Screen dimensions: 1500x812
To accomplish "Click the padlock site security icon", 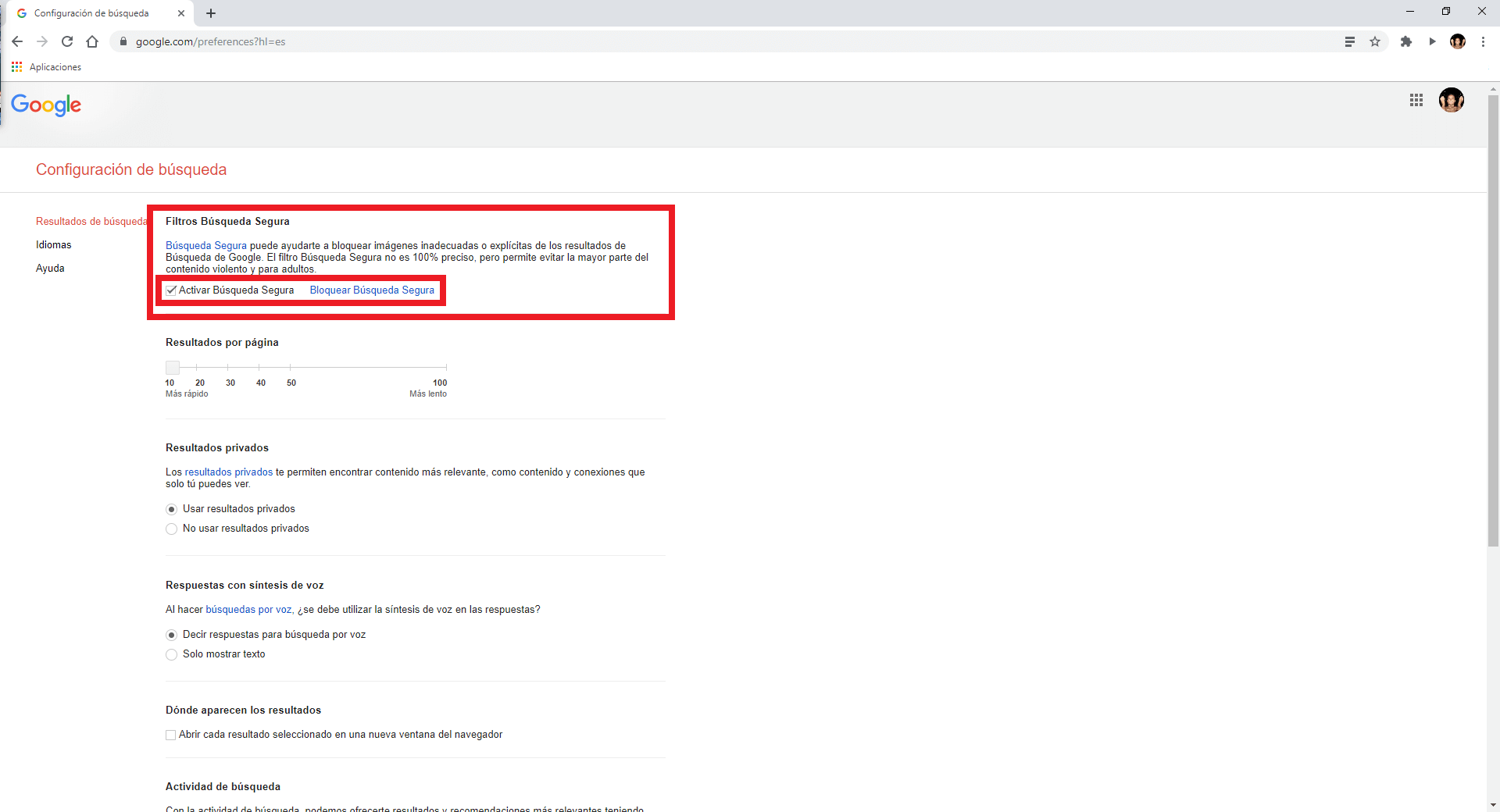I will (x=123, y=41).
